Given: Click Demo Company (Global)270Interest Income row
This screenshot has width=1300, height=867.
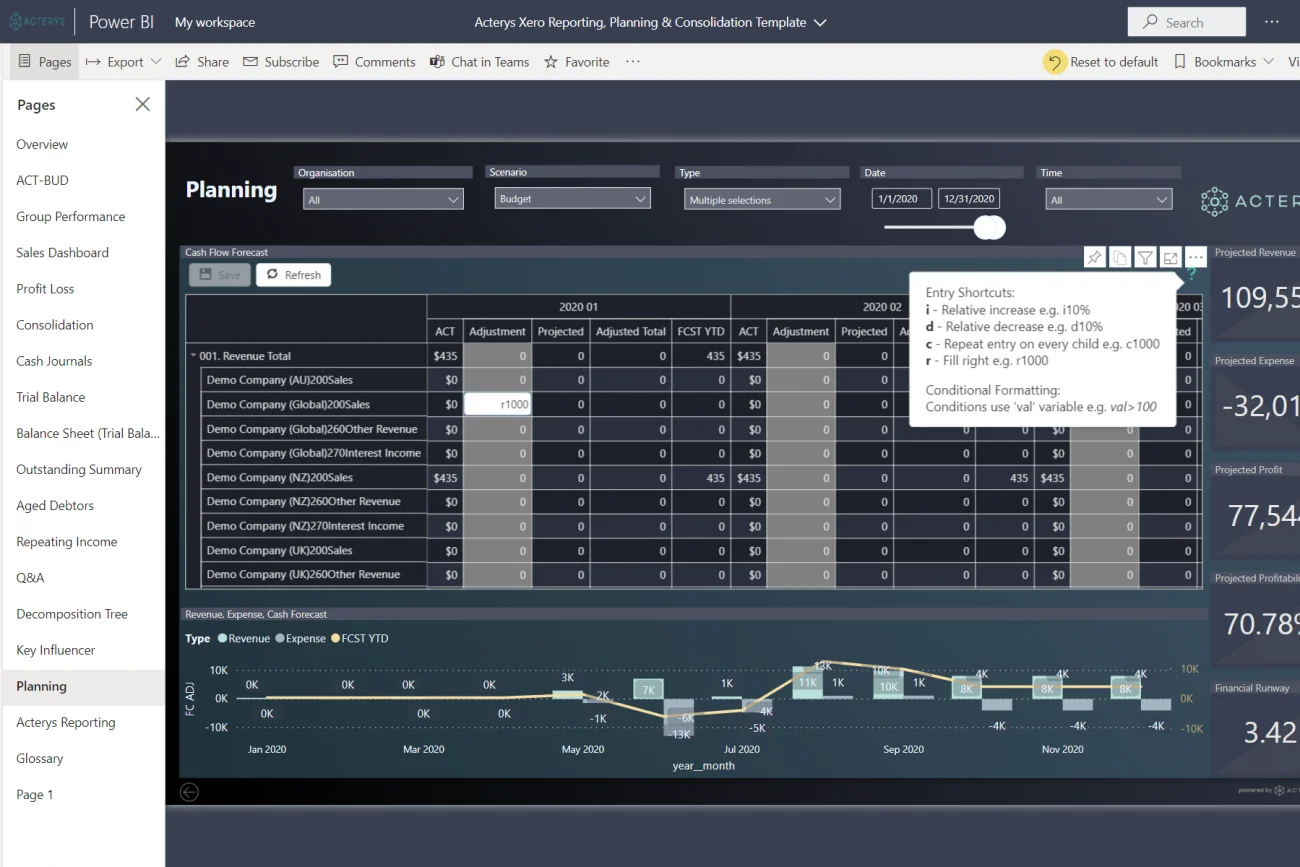Looking at the screenshot, I should 313,453.
